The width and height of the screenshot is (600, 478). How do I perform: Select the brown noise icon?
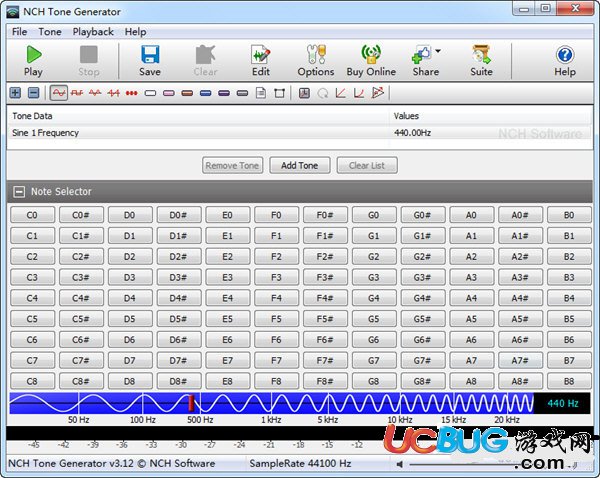pyautogui.click(x=187, y=93)
